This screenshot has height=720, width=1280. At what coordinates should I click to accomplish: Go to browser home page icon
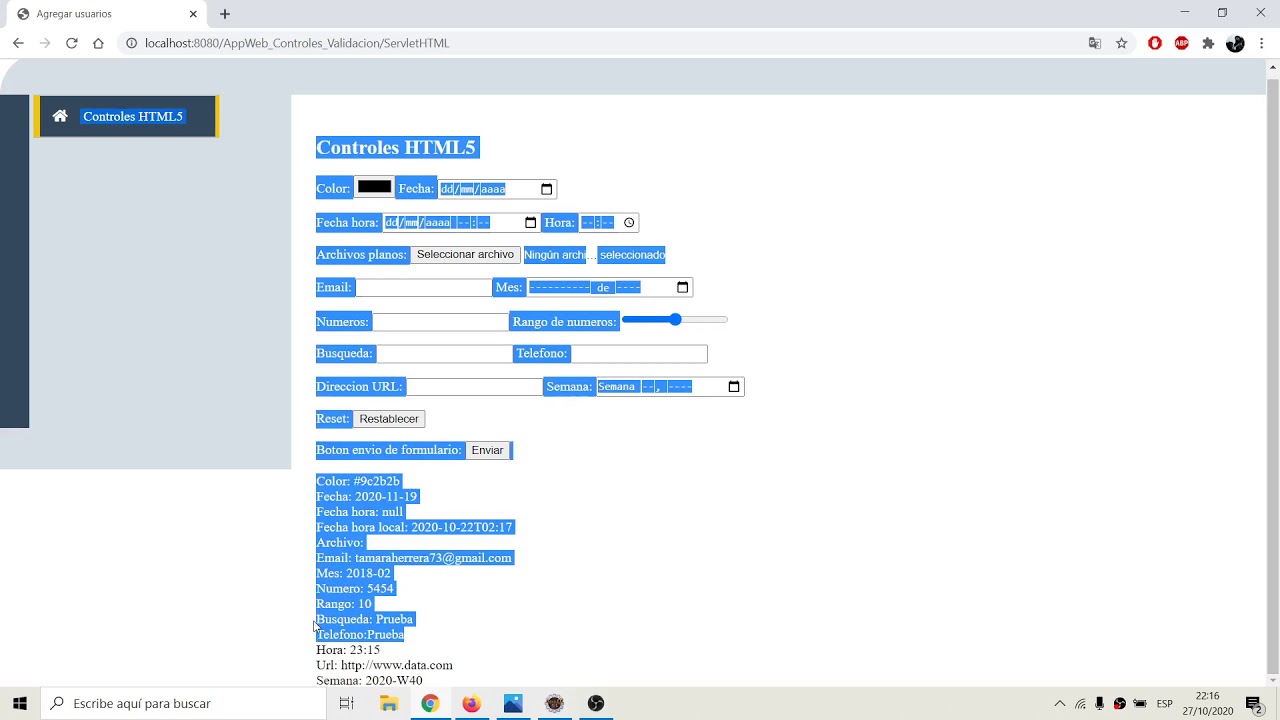pos(98,43)
